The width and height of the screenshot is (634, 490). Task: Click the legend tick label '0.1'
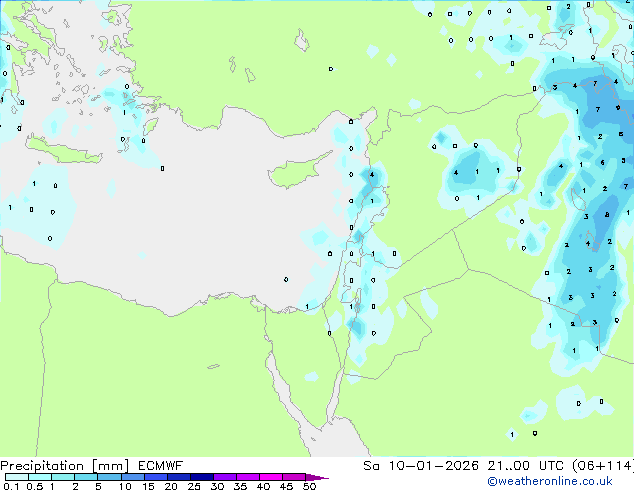(x=11, y=486)
